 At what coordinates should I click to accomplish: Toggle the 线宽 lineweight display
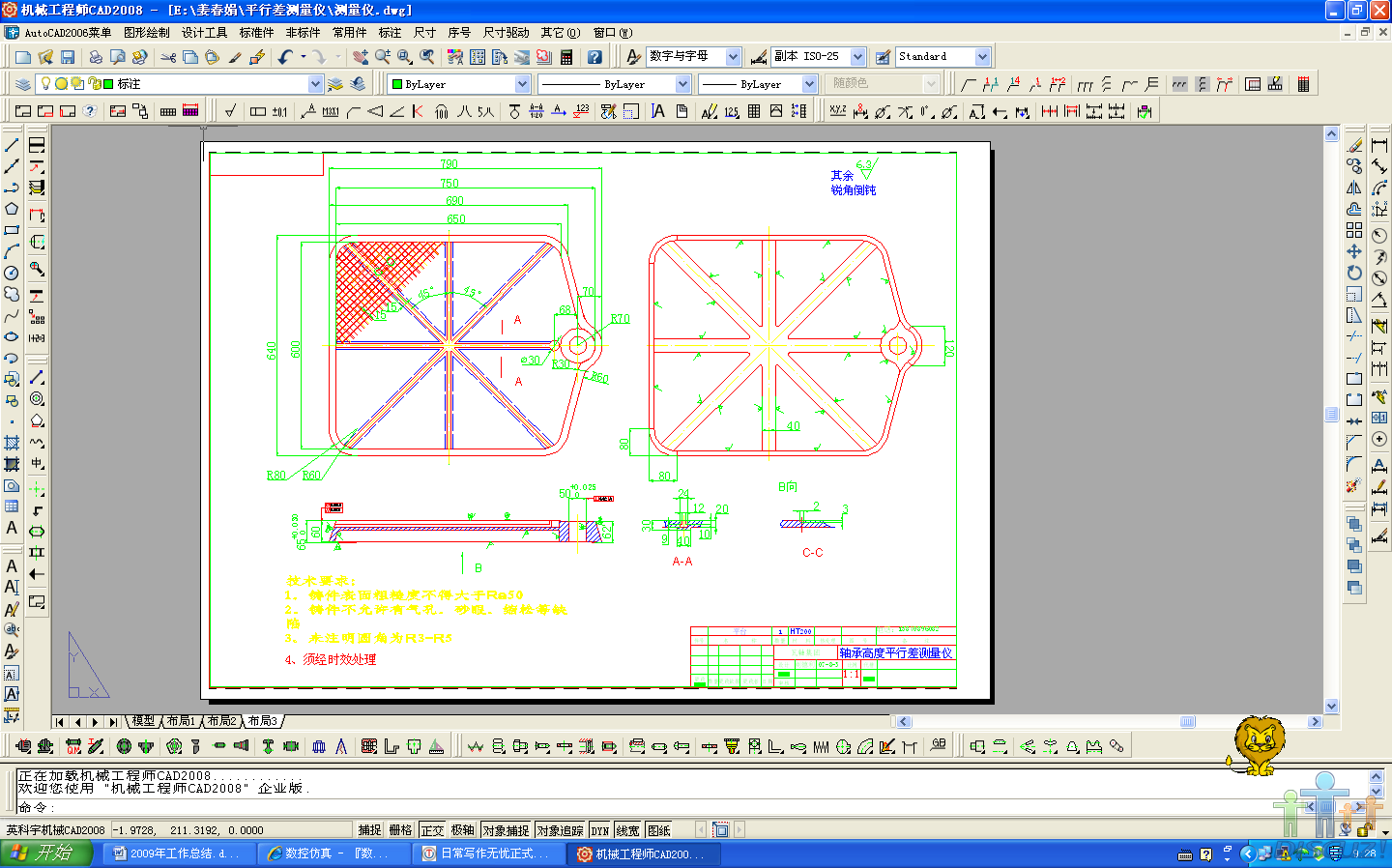628,830
